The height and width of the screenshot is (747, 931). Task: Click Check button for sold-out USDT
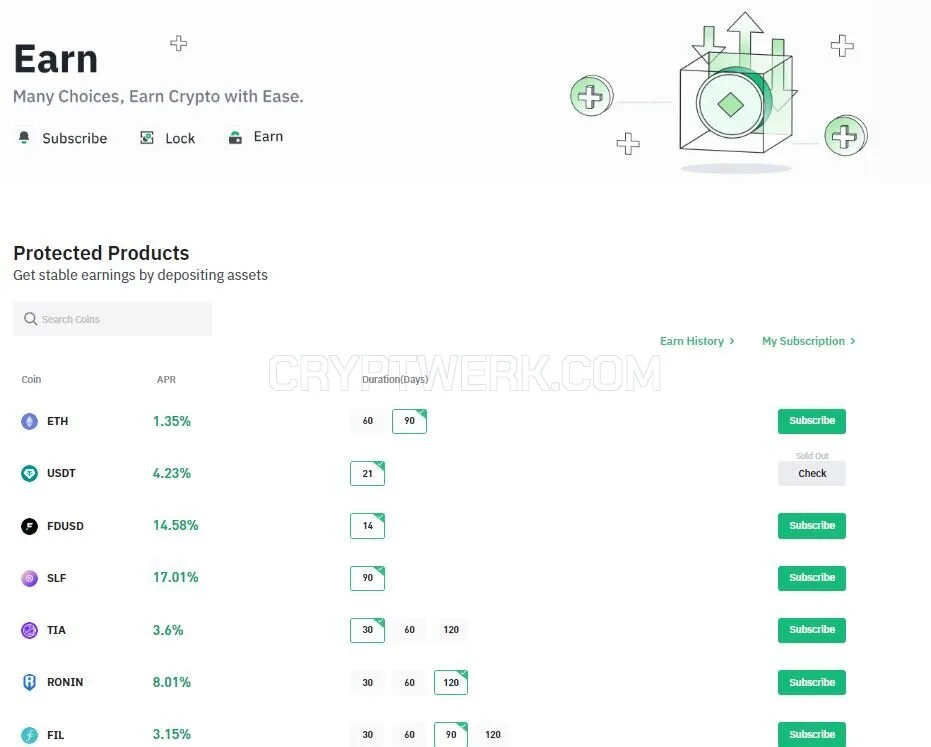(x=812, y=473)
